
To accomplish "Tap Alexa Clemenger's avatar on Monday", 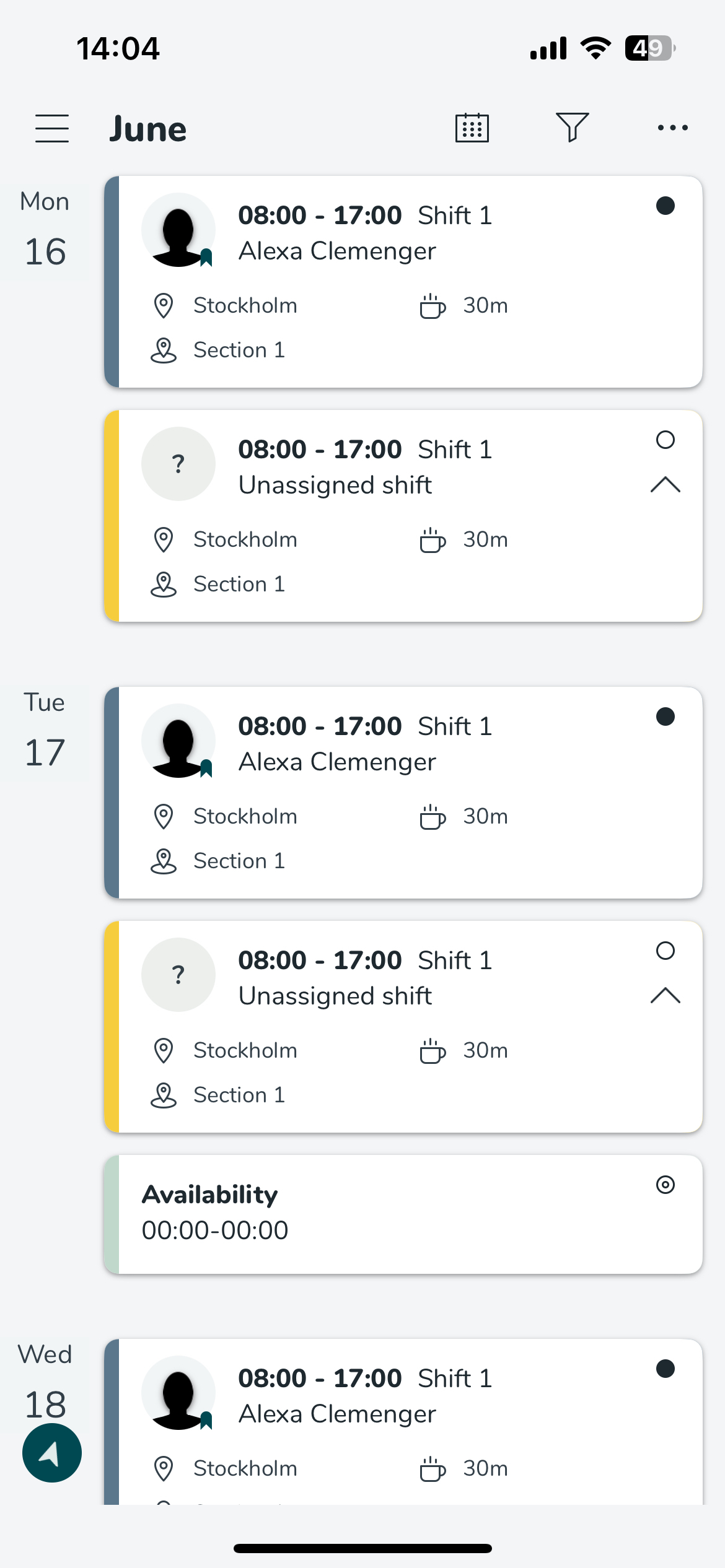I will 178,230.
